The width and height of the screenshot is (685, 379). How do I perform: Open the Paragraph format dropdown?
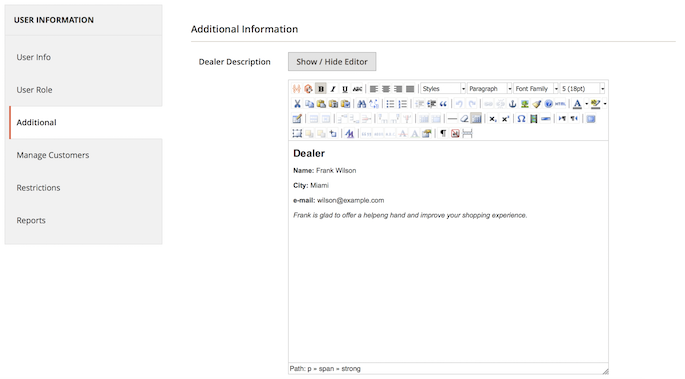490,89
